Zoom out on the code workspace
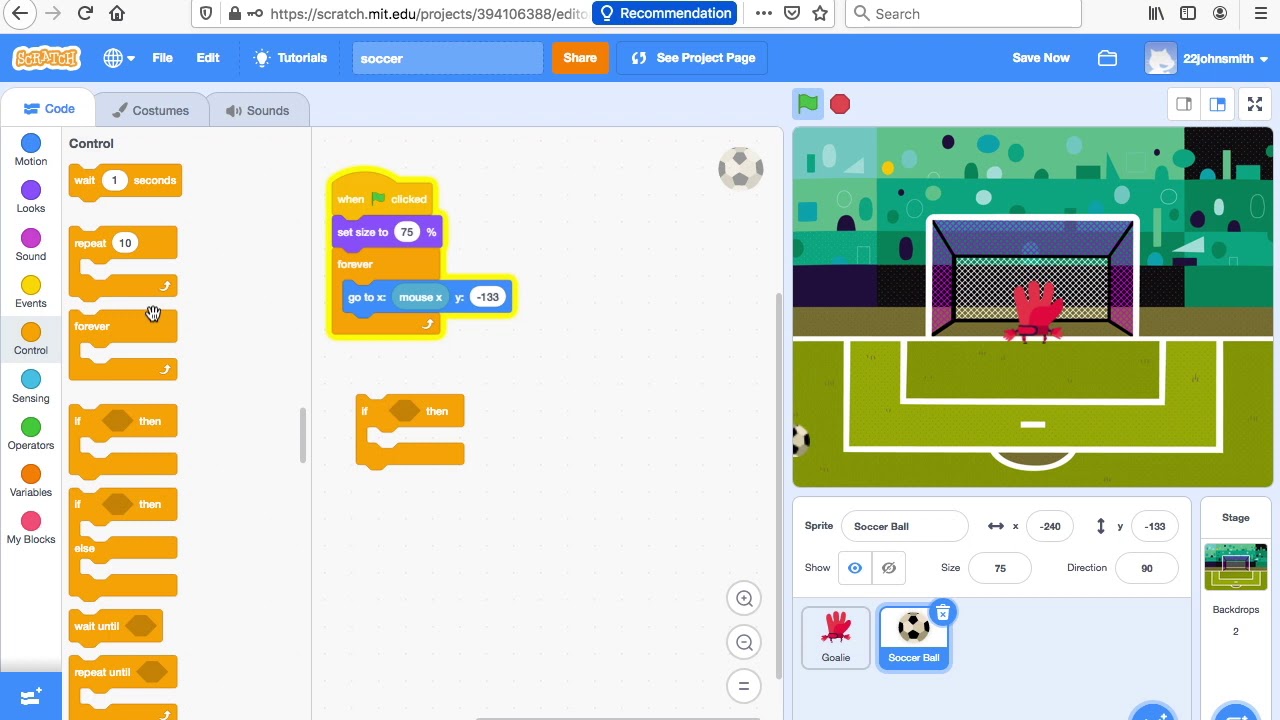Viewport: 1280px width, 720px height. pyautogui.click(x=744, y=643)
